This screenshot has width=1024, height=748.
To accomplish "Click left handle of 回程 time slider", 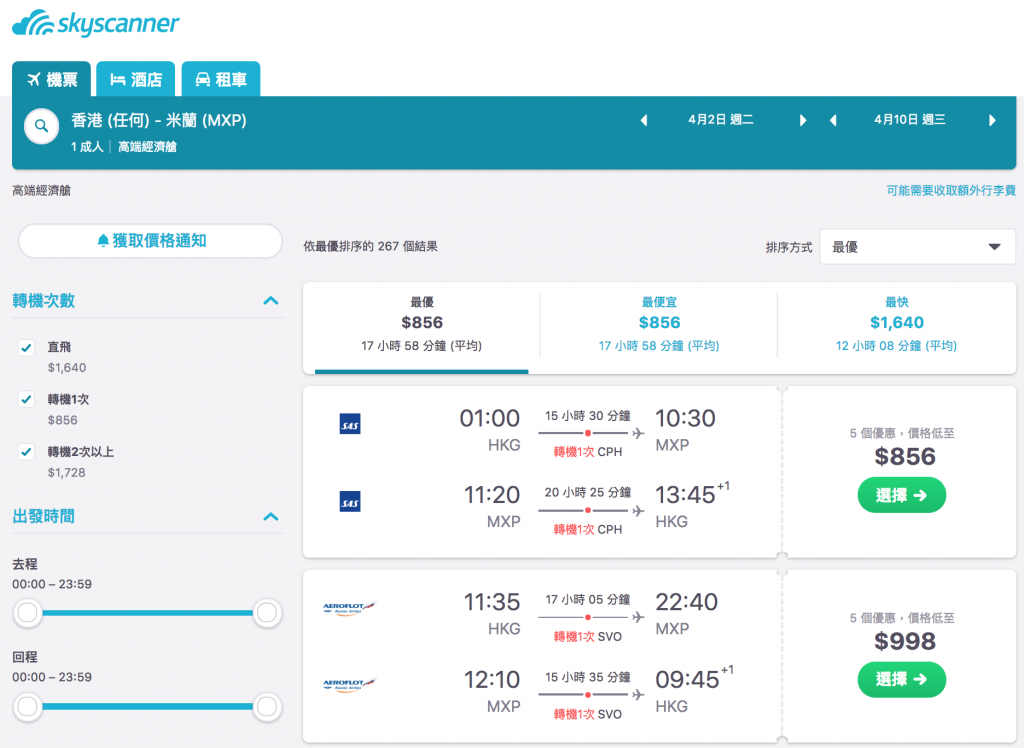I will tap(27, 706).
